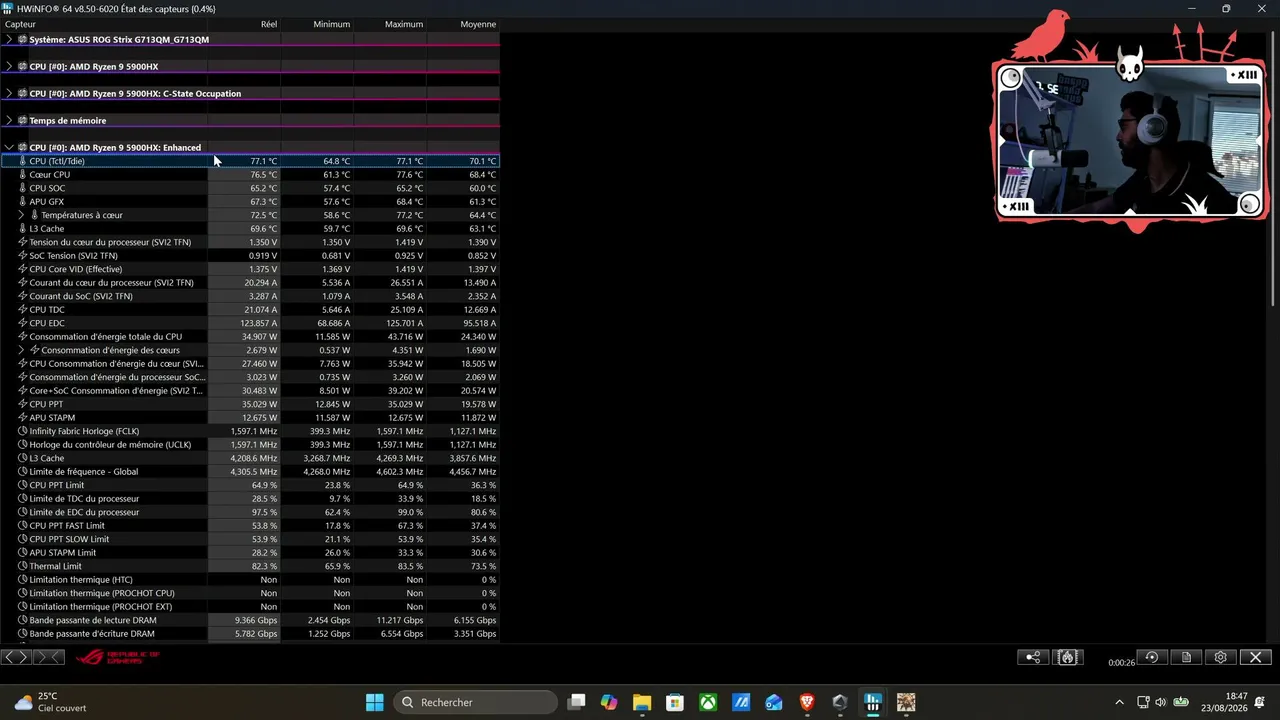Viewport: 1280px width, 720px height.
Task: Open Task View on the taskbar
Action: (x=577, y=702)
